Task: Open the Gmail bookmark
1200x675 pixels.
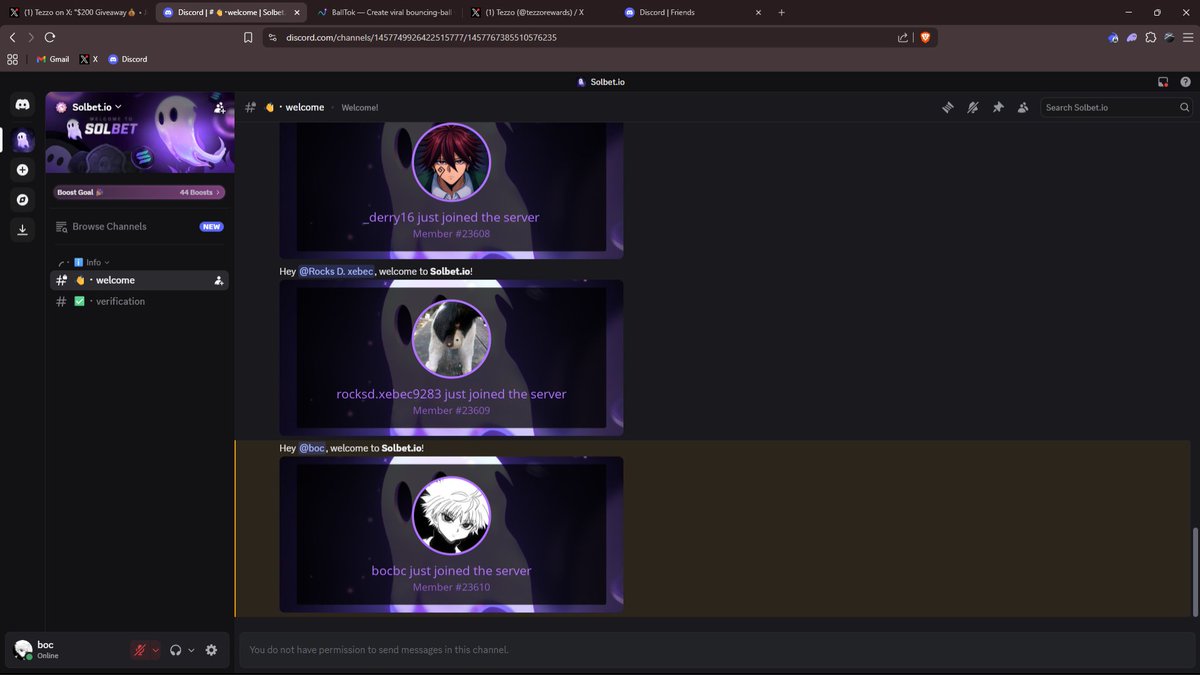Action: point(53,59)
